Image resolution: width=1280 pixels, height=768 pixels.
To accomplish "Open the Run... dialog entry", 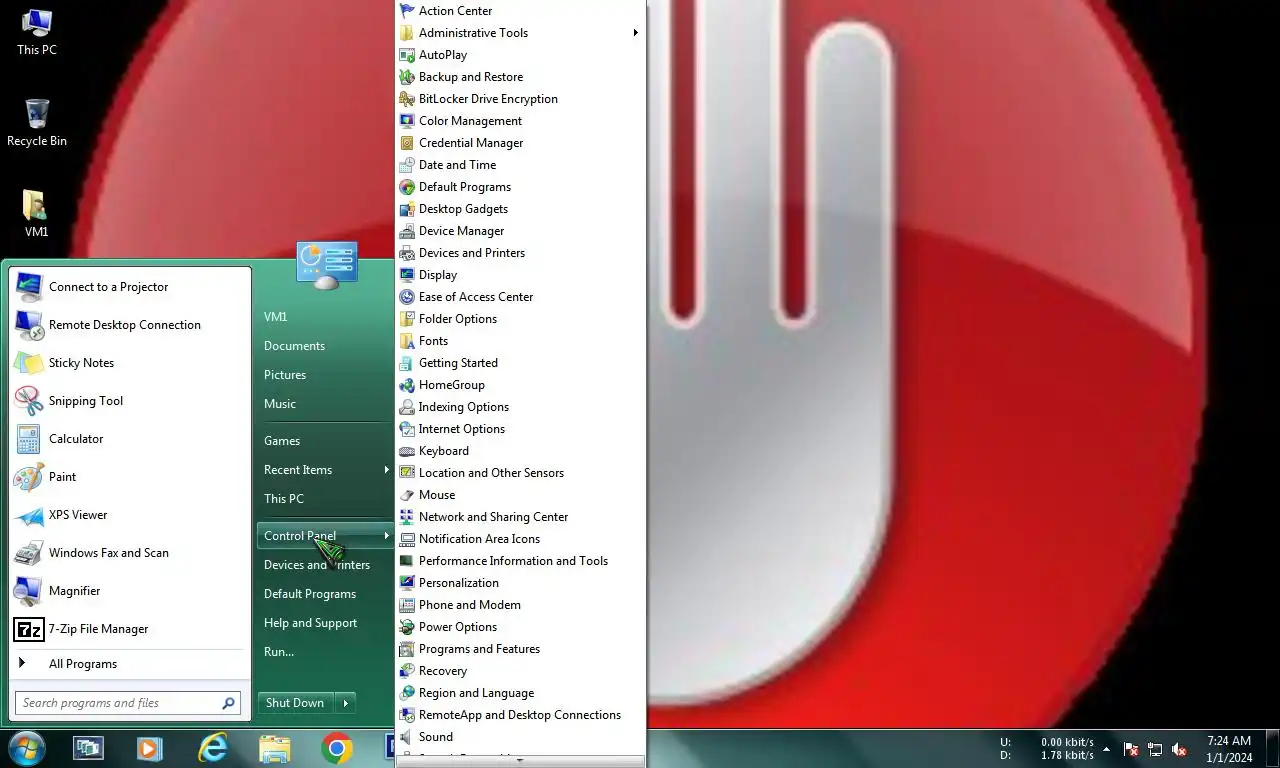I will [x=325, y=652].
